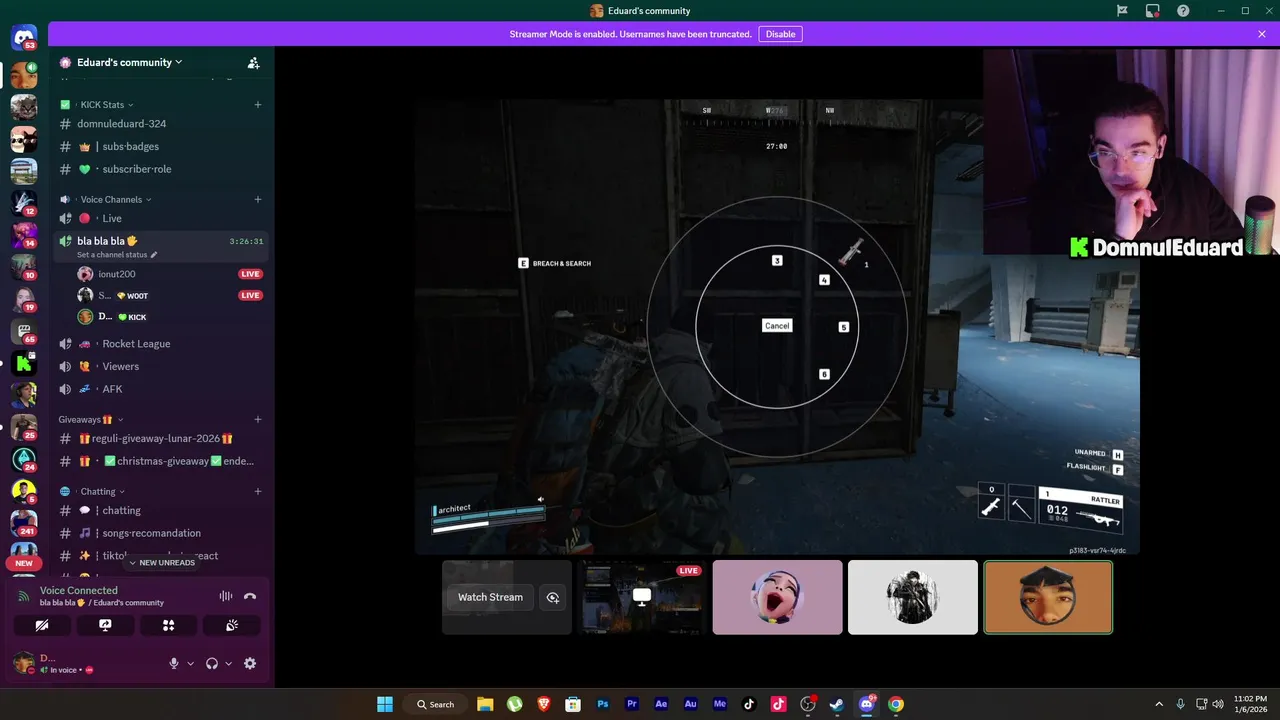Deafen with the headphones icon
Screen dimensions: 1280x720
tap(212, 663)
